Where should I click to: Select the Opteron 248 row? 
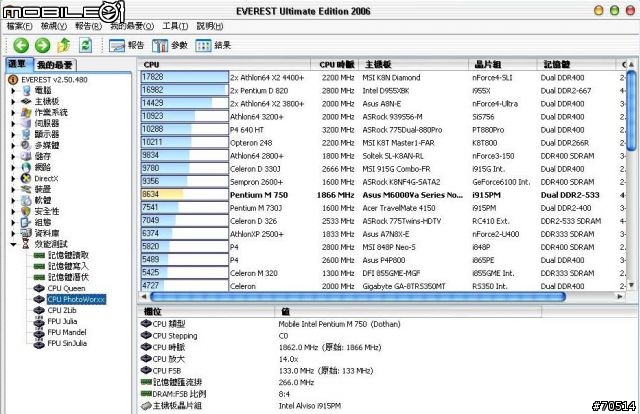coord(382,143)
